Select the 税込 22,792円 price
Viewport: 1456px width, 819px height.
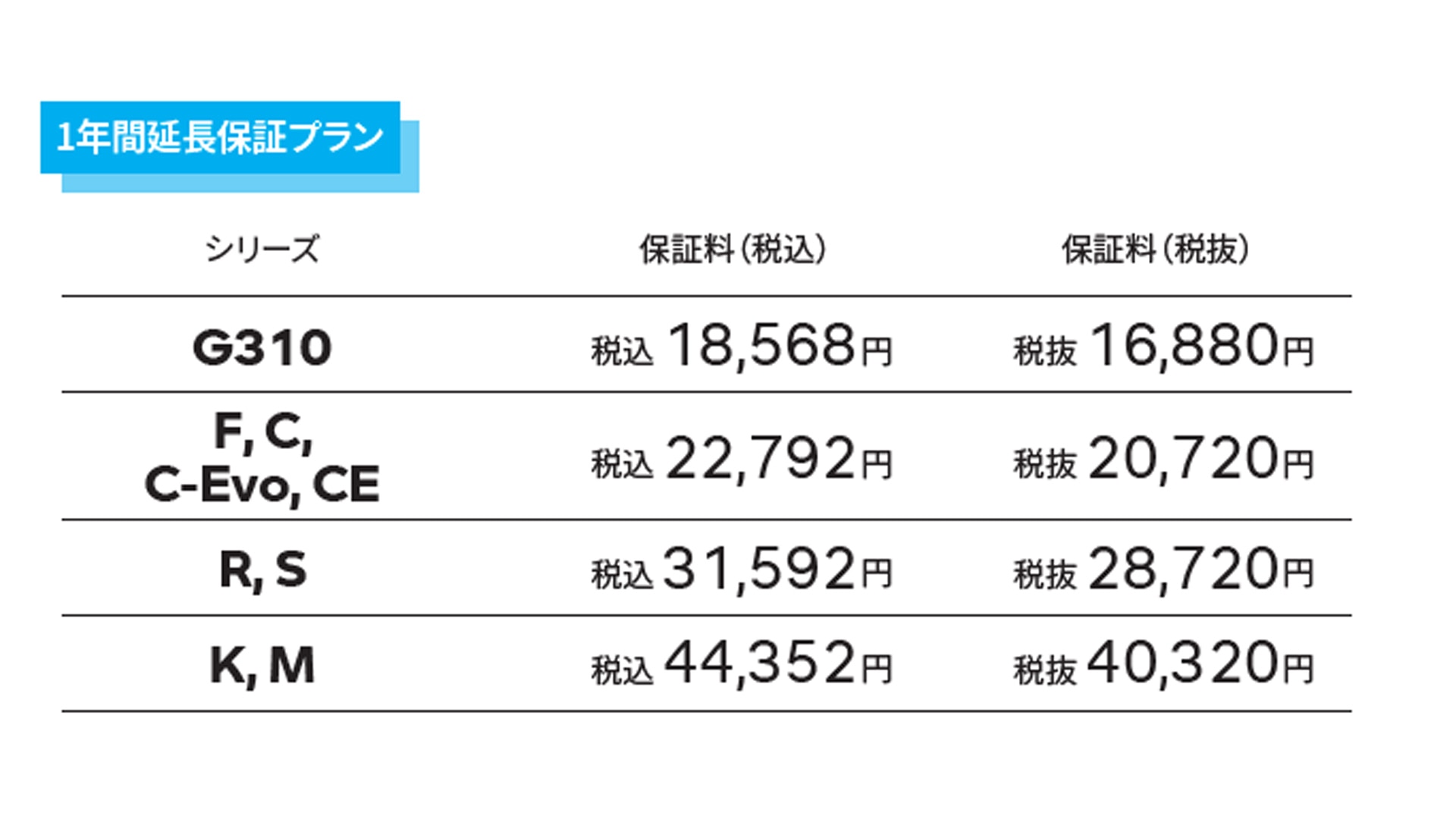(742, 459)
